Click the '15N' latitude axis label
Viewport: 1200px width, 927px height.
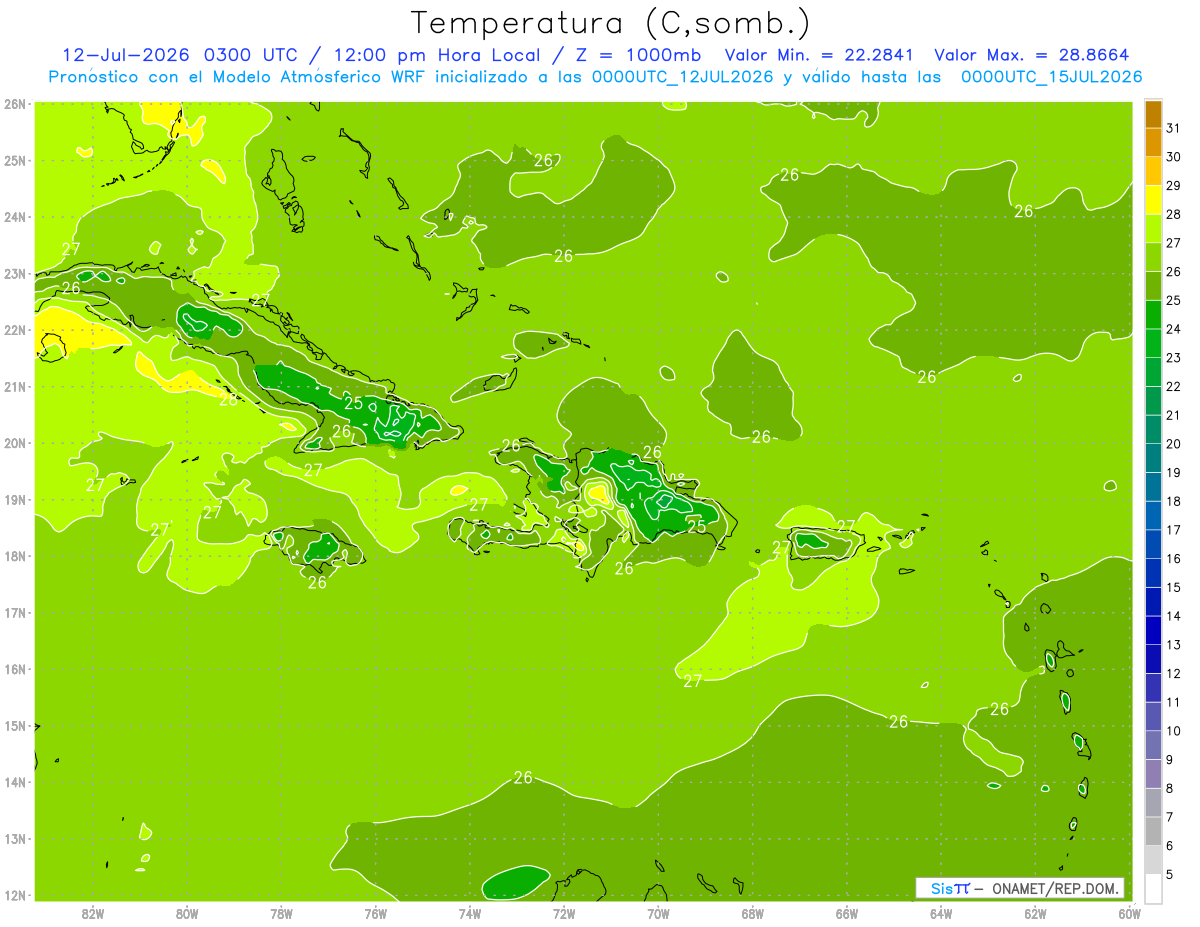[x=14, y=725]
